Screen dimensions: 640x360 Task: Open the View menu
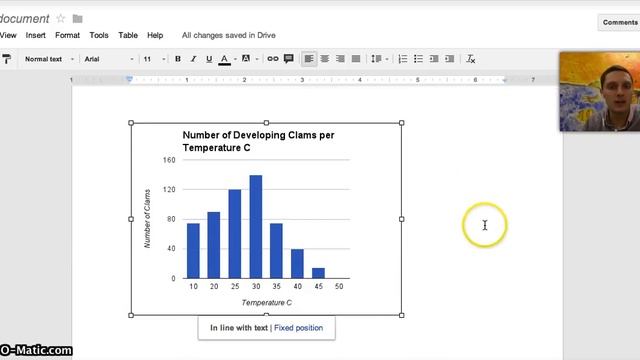coord(8,36)
